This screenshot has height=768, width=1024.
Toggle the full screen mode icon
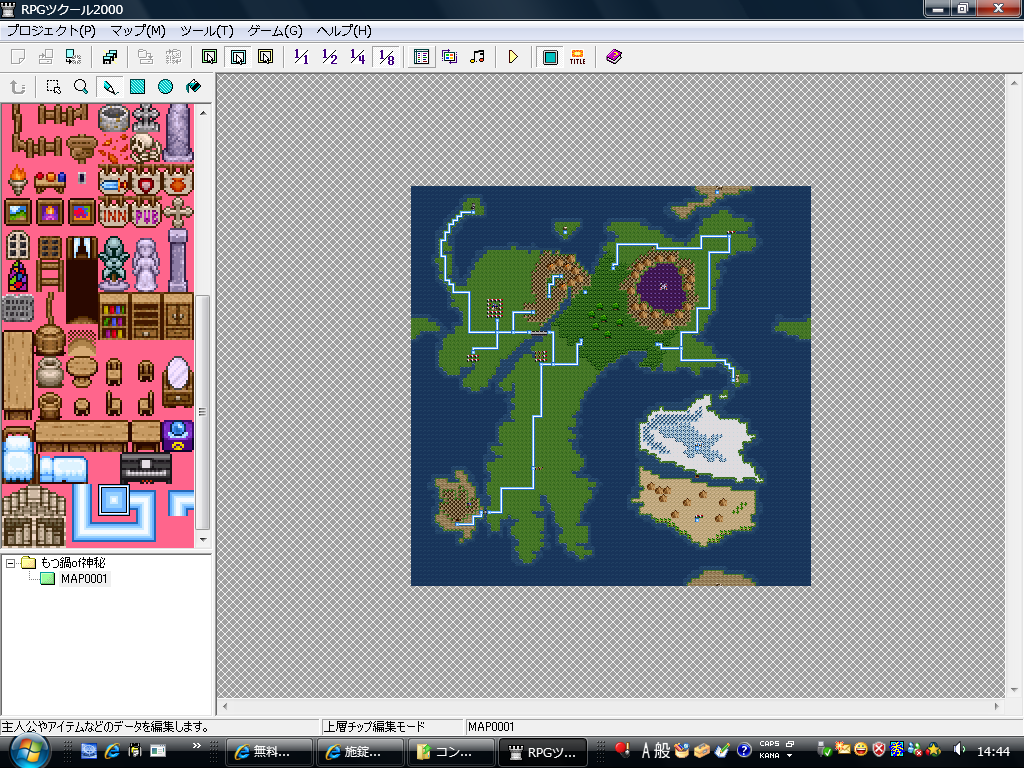tap(550, 57)
